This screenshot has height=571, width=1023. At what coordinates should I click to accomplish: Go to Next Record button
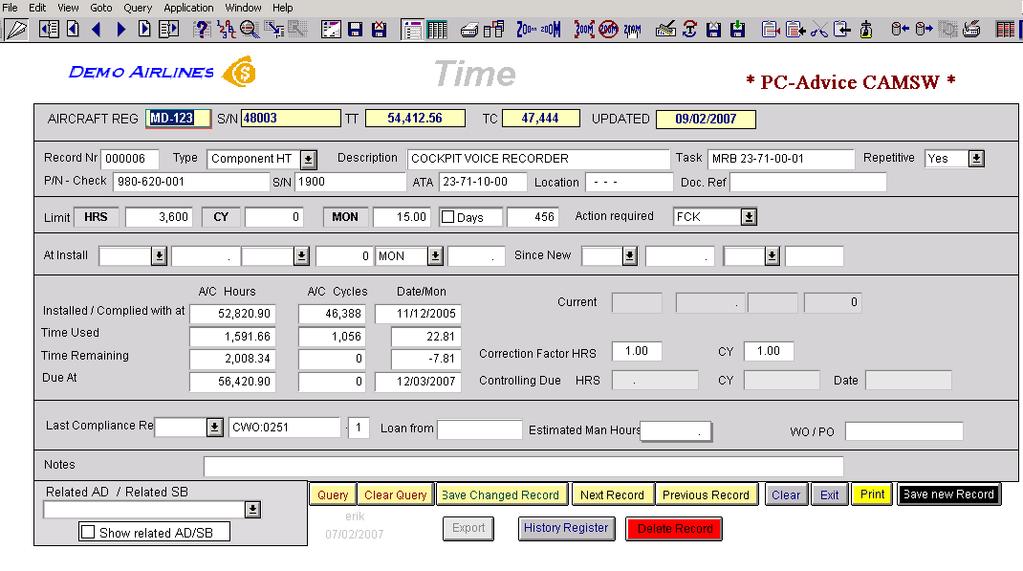(x=612, y=495)
